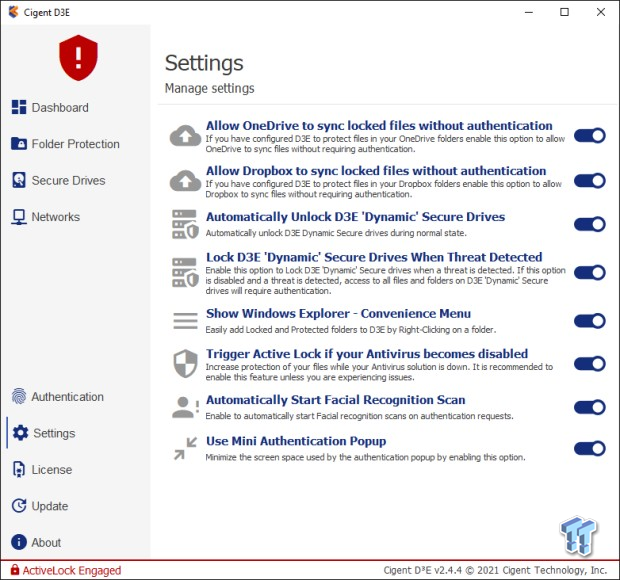Click 'Lock D3E Dynamic Secure Drives' heading
Screen dimensions: 620x580
coord(374,257)
